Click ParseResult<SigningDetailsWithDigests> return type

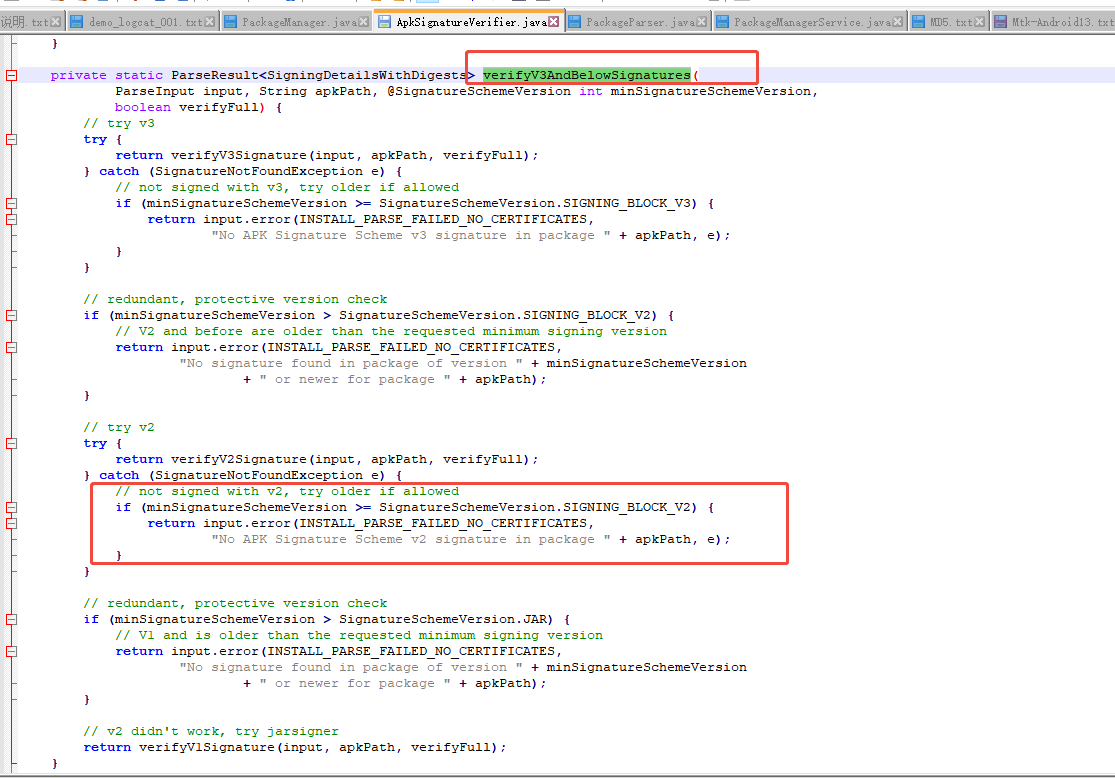click(x=323, y=75)
